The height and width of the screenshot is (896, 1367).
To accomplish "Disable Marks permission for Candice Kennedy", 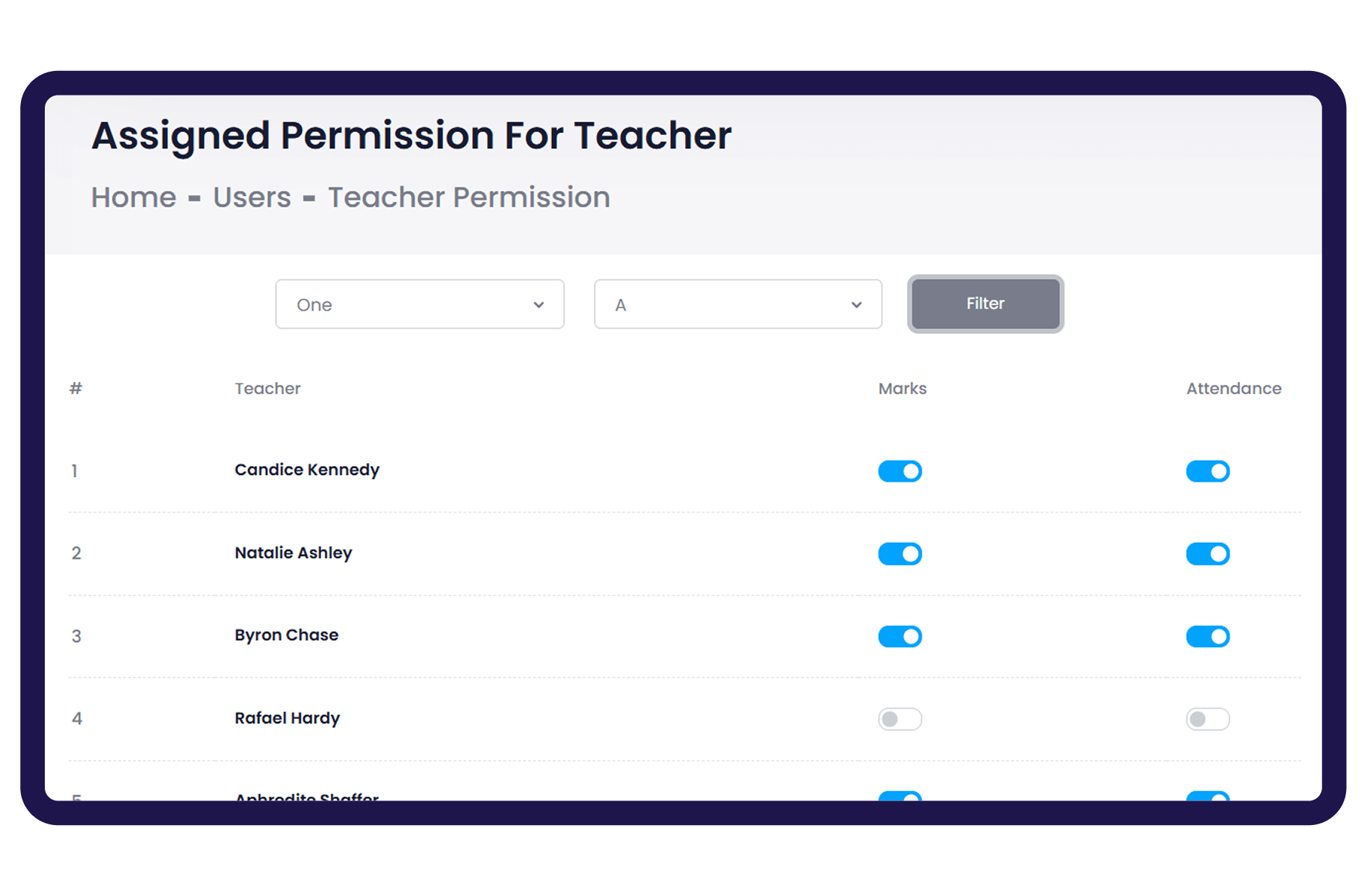I will tap(899, 471).
